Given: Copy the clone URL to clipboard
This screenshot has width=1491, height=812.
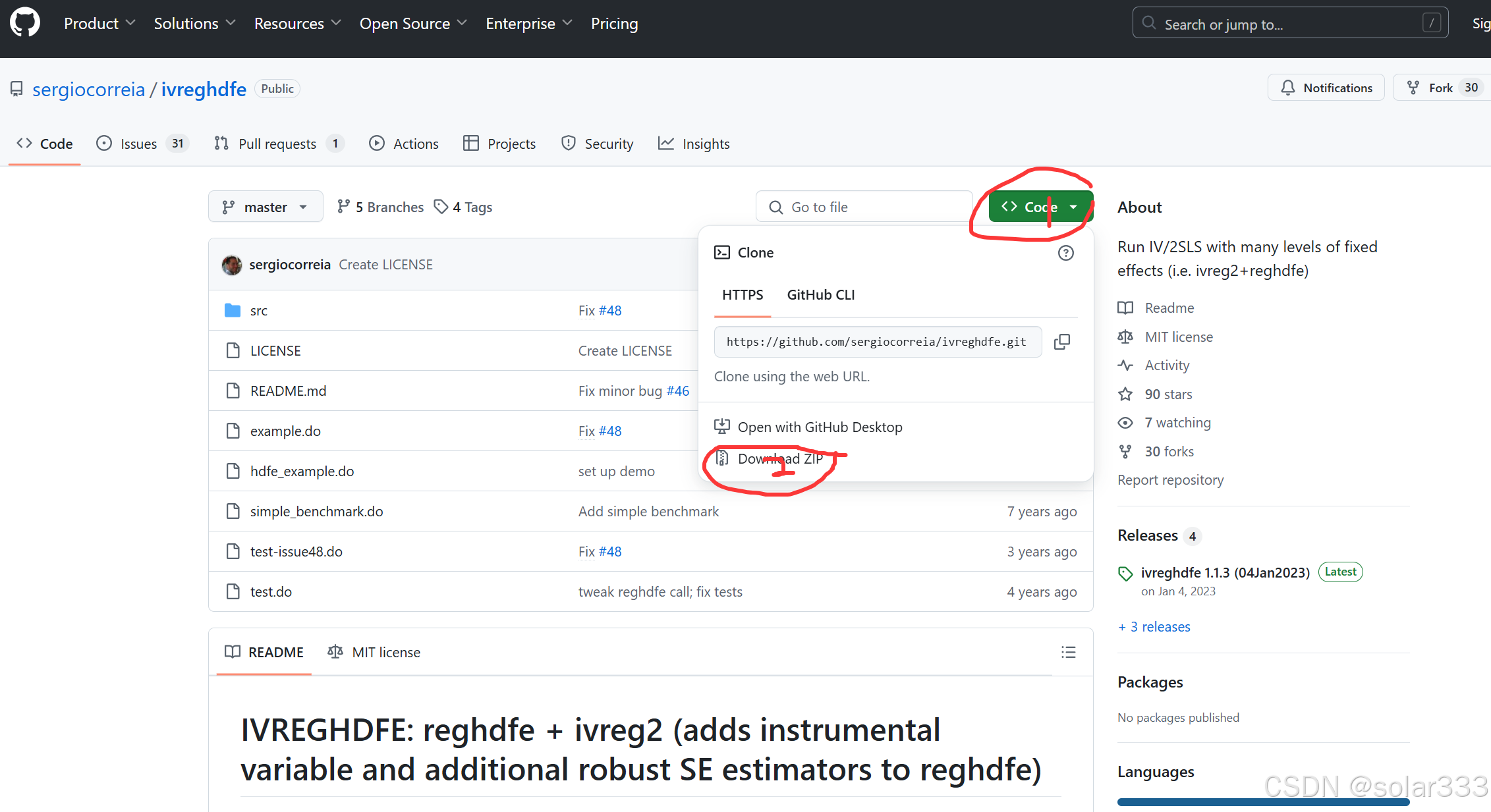Looking at the screenshot, I should pyautogui.click(x=1061, y=342).
